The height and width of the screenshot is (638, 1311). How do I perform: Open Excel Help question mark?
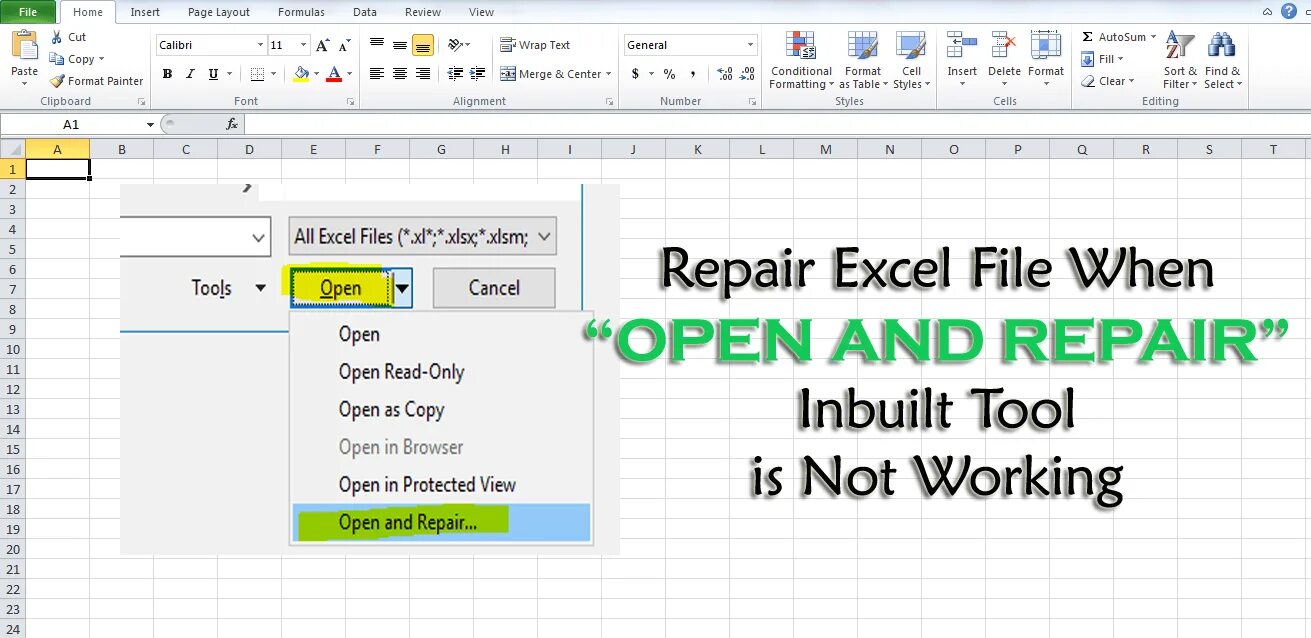point(1289,11)
